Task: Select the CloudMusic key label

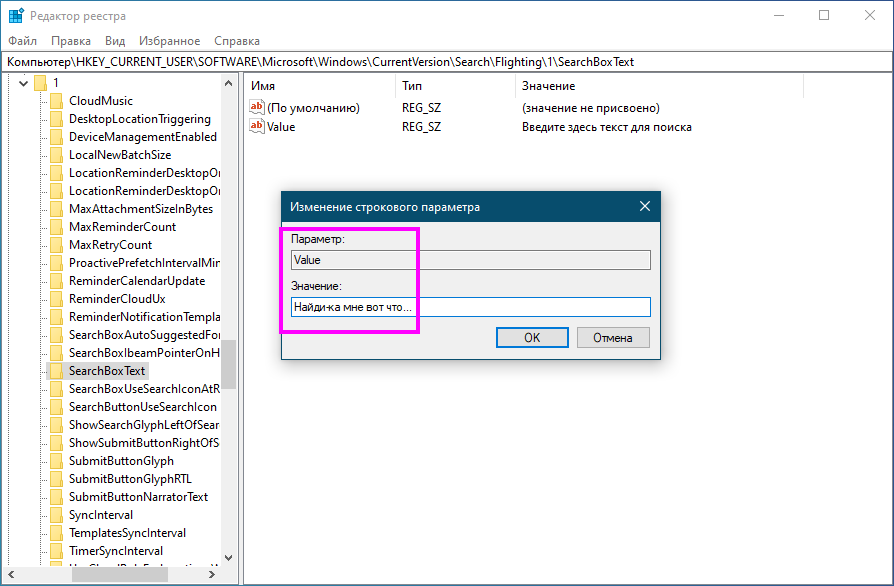Action: point(101,101)
